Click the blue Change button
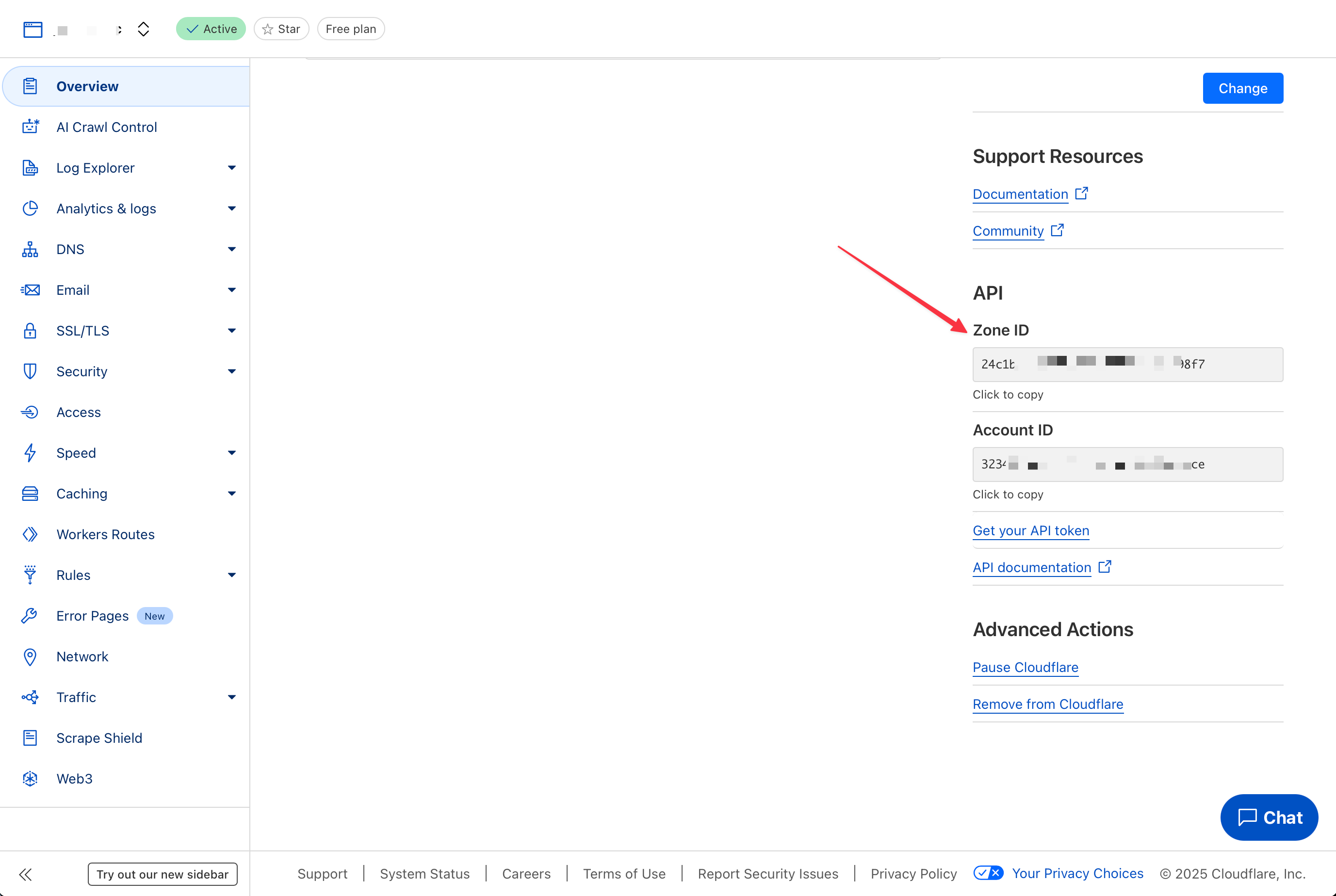Image resolution: width=1336 pixels, height=896 pixels. pos(1242,89)
